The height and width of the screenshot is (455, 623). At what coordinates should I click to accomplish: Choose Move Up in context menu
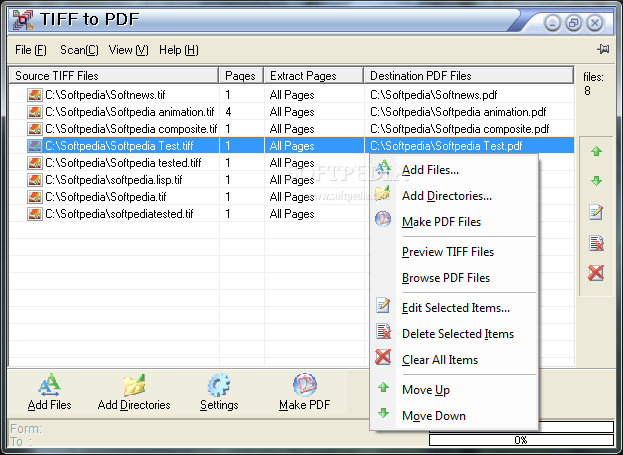click(454, 390)
